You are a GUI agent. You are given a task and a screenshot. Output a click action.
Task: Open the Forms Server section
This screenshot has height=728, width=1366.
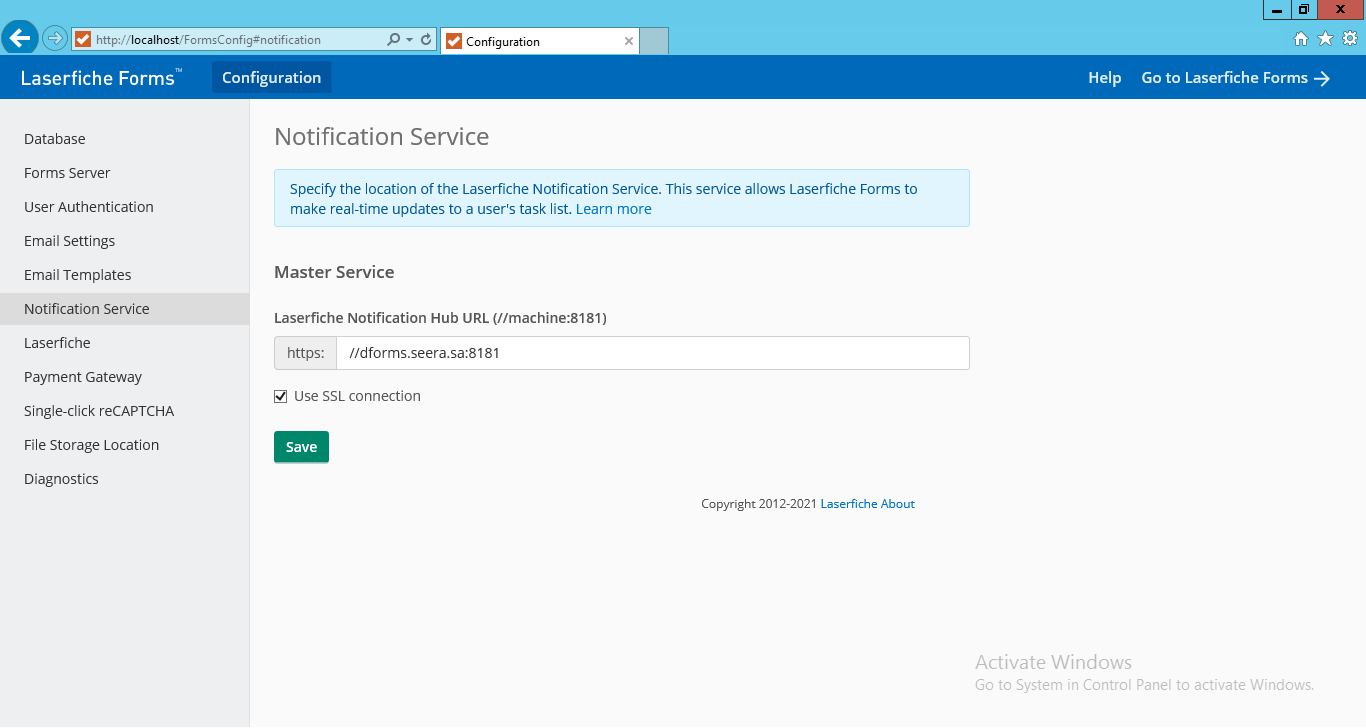click(124, 173)
